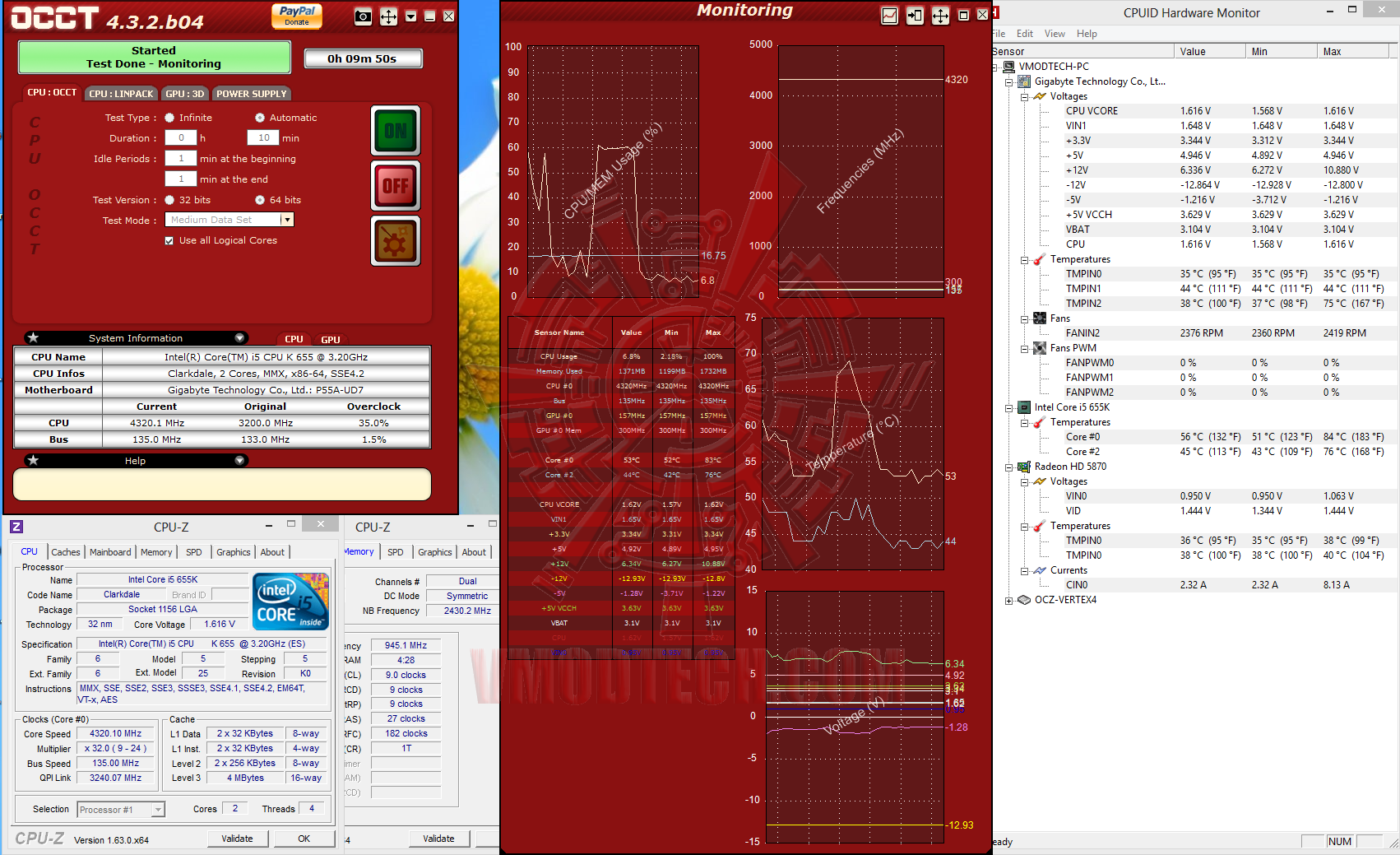The image size is (1400, 855).
Task: Collapse the Radeon HD 5870 node
Action: point(1009,467)
